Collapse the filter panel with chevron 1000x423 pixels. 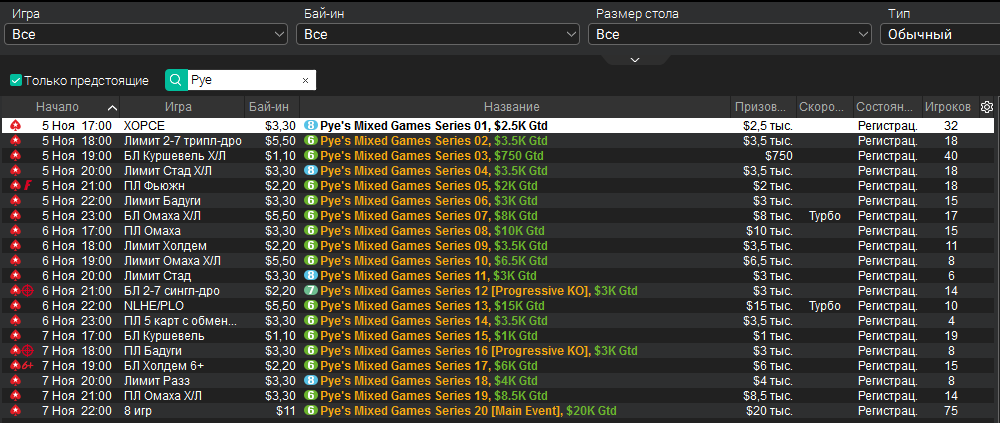[634, 61]
